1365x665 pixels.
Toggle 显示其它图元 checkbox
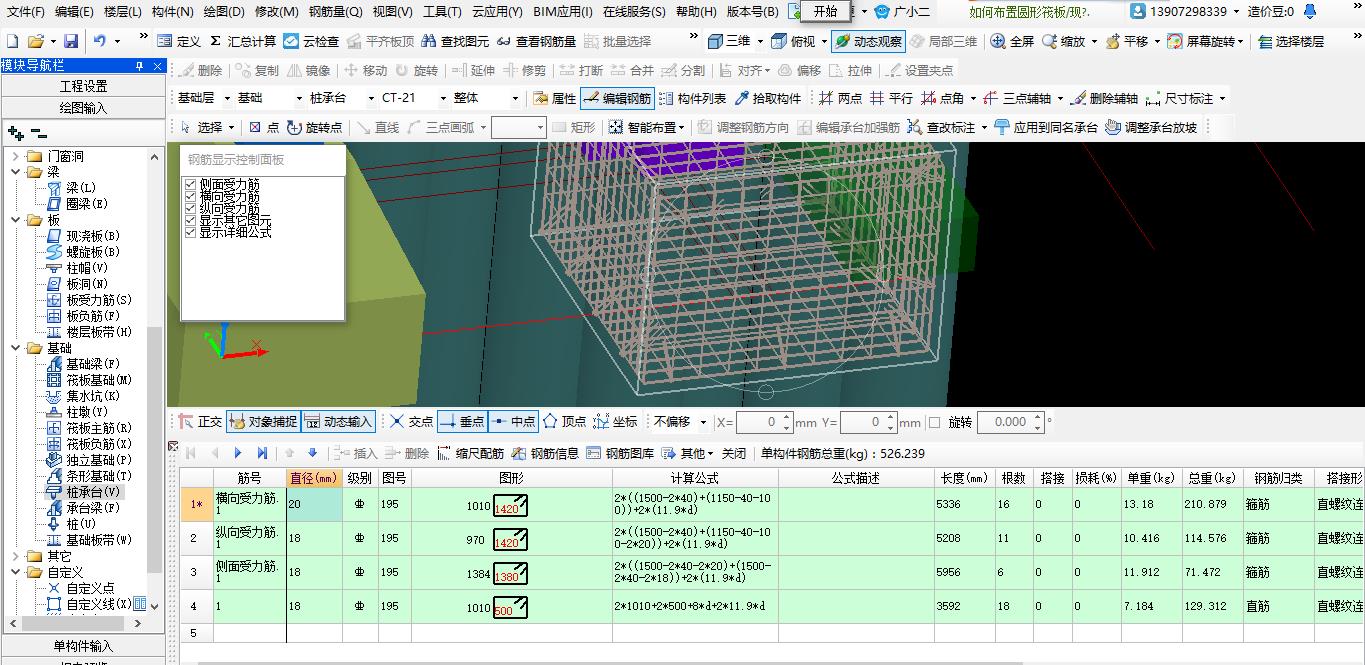tap(190, 220)
